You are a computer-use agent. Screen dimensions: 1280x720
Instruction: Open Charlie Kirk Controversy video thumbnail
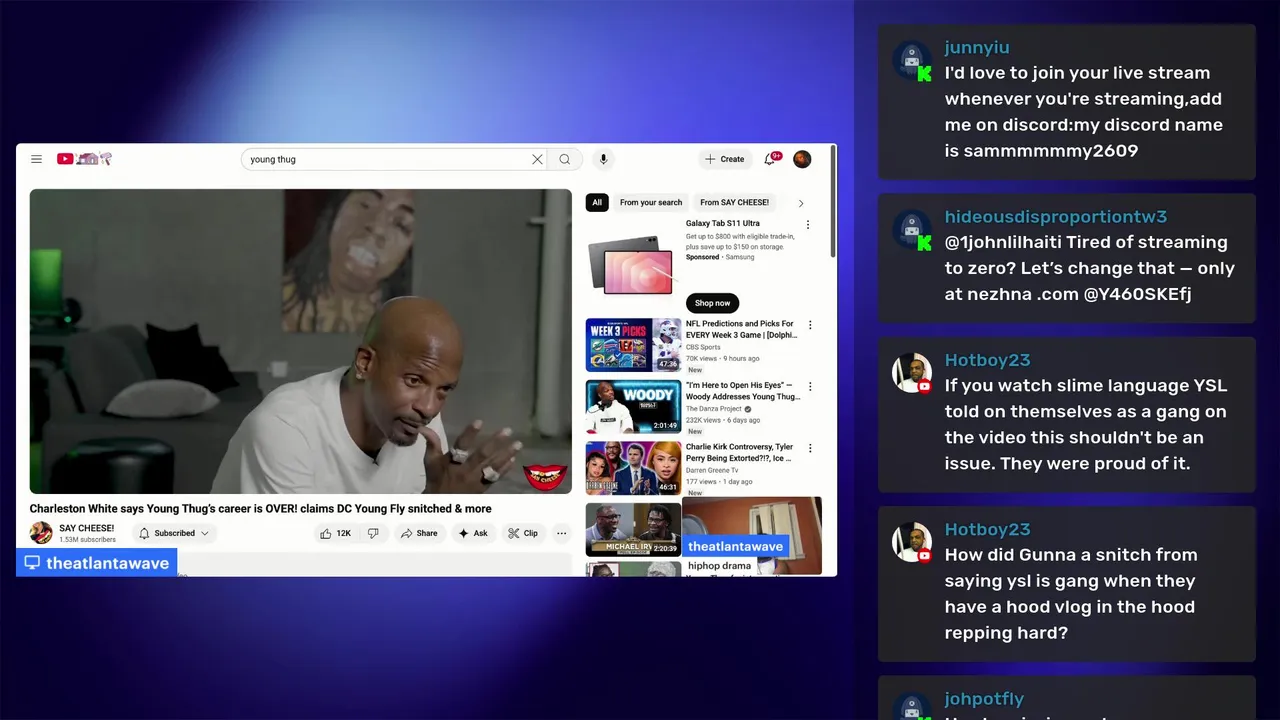[633, 468]
